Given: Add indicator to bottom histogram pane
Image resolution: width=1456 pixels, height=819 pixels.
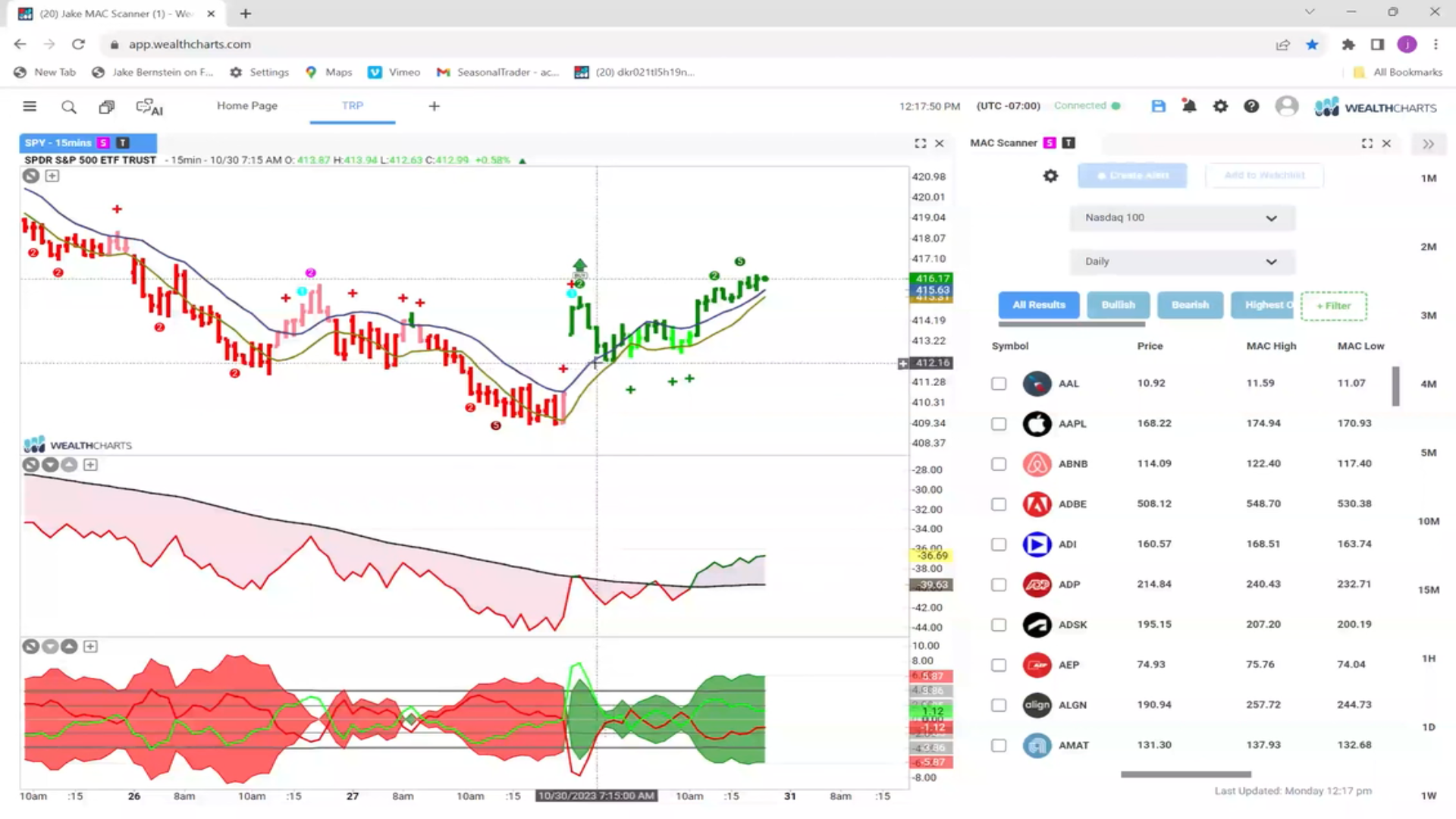Looking at the screenshot, I should tap(90, 647).
